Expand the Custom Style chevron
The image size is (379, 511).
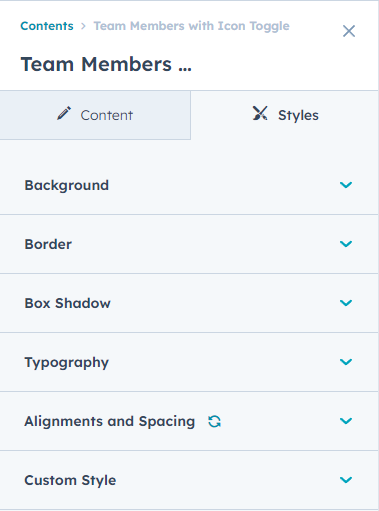tap(346, 480)
